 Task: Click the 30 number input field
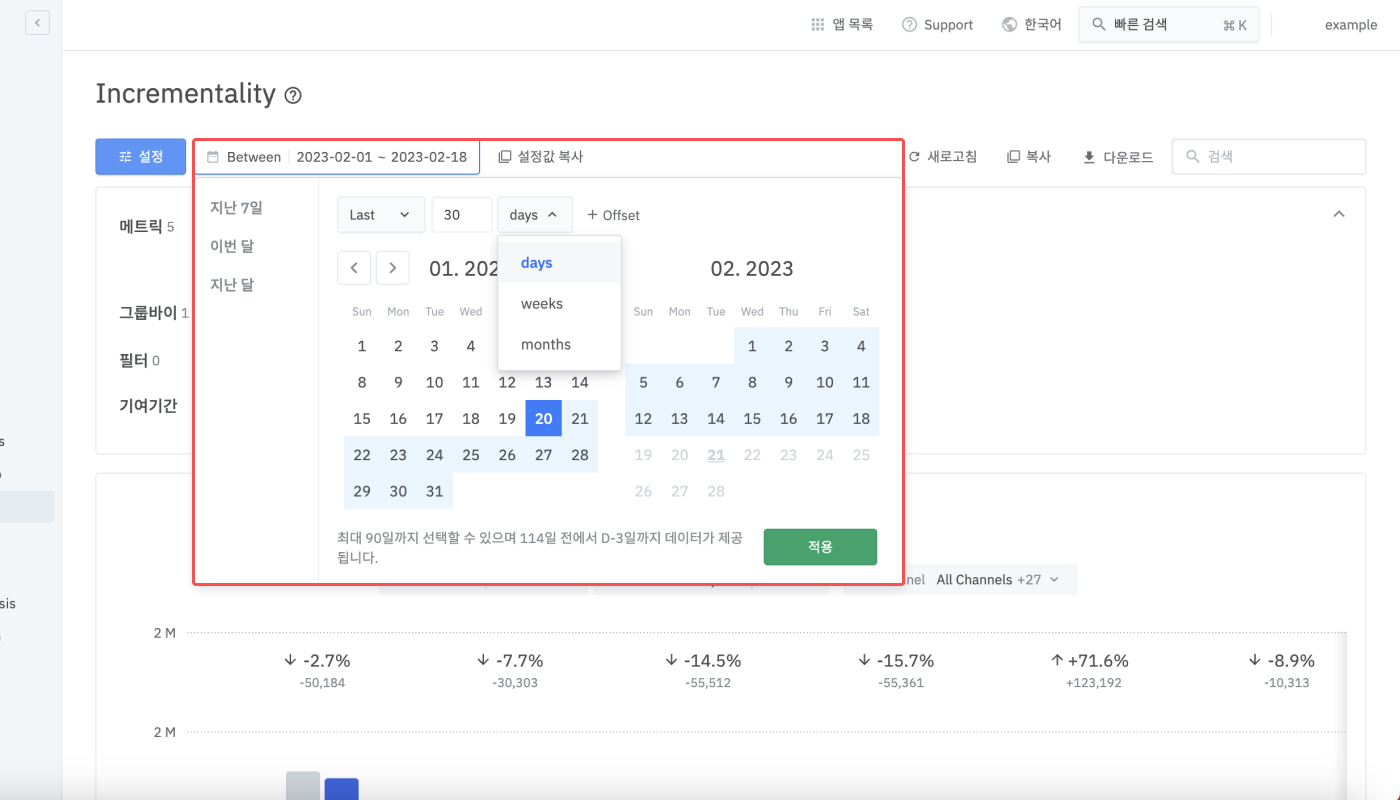click(x=462, y=215)
